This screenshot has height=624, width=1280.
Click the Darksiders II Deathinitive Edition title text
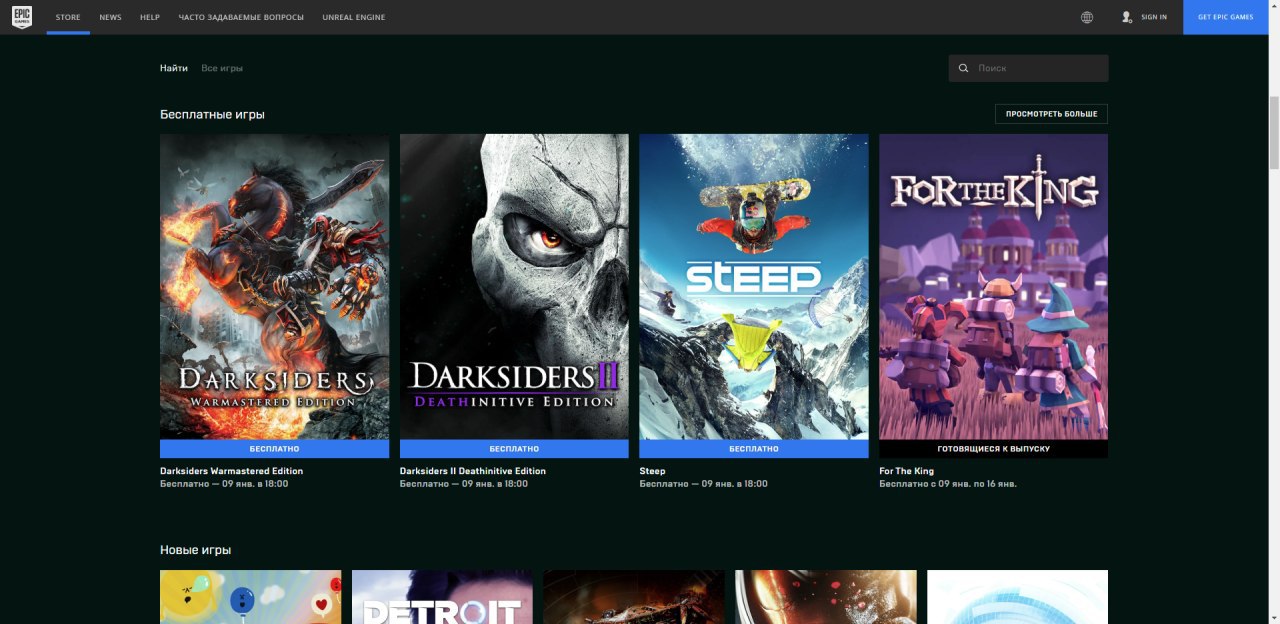click(x=473, y=471)
